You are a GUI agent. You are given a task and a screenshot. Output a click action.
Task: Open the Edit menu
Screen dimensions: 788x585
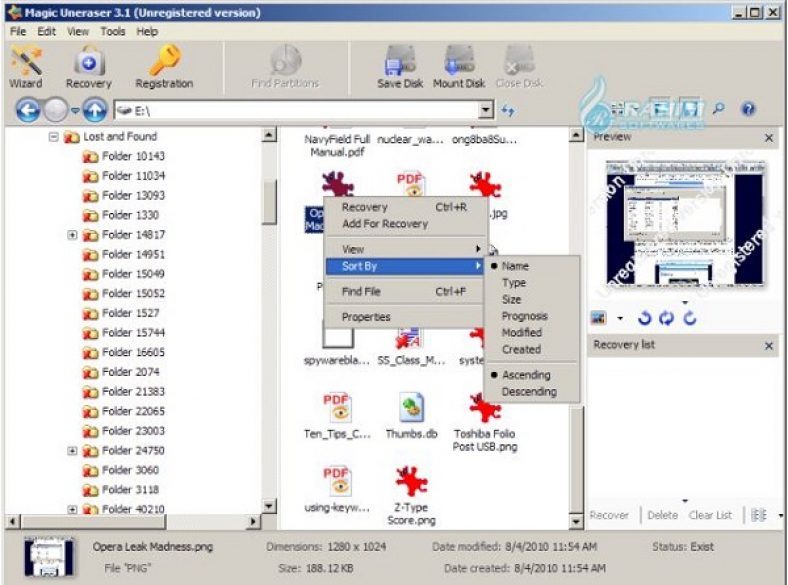pos(46,32)
